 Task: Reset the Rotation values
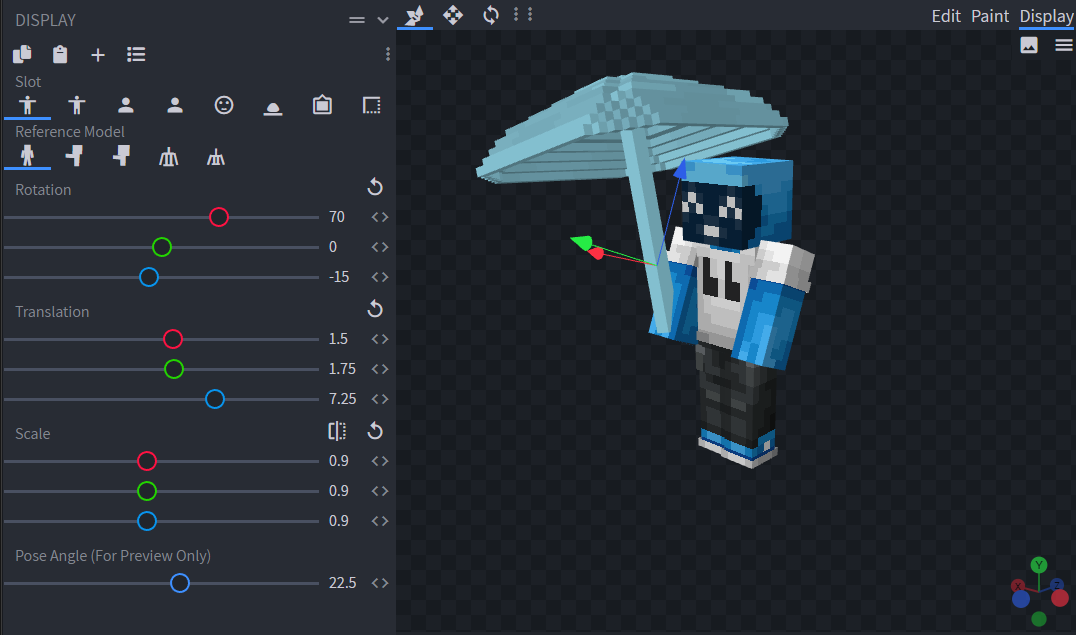click(375, 187)
